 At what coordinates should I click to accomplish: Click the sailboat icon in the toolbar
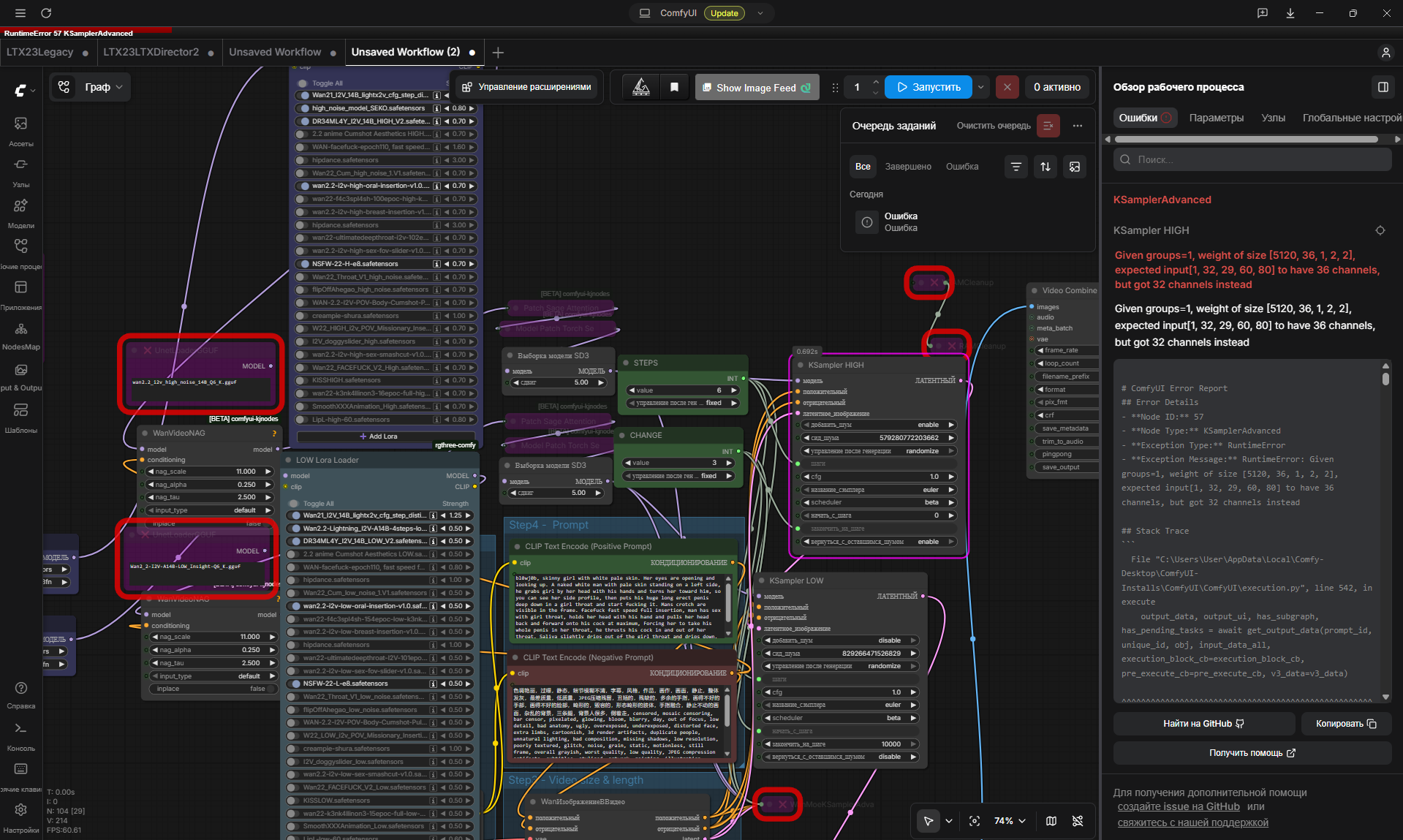tap(641, 87)
